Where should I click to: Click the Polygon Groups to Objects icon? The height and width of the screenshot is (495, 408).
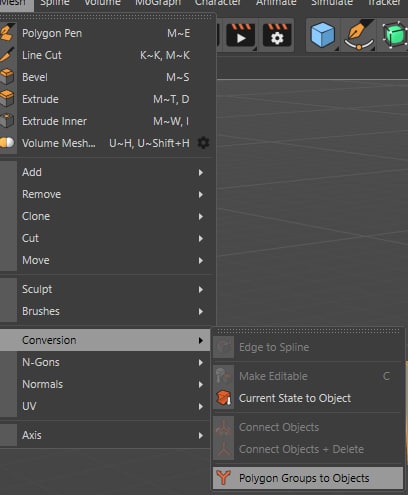pyautogui.click(x=224, y=478)
